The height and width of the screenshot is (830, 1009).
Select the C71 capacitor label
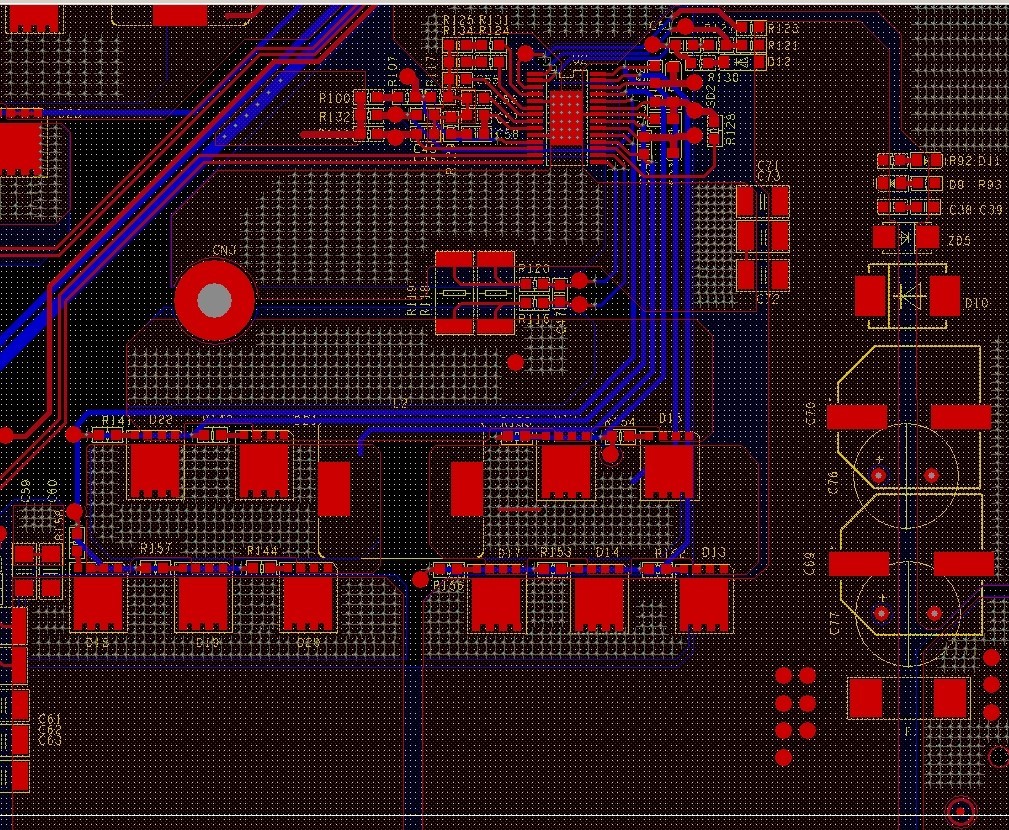pyautogui.click(x=769, y=166)
